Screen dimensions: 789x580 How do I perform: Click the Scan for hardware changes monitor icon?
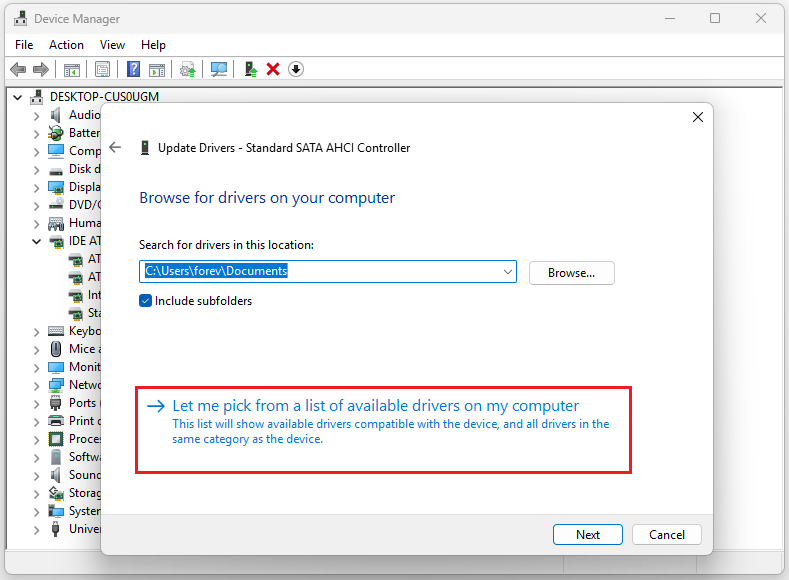click(x=219, y=69)
